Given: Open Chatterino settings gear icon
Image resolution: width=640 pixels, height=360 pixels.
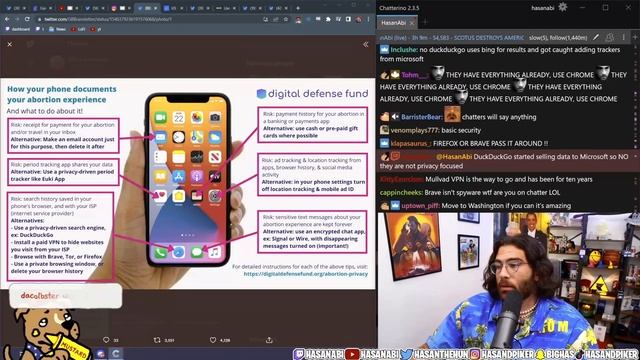Looking at the screenshot, I should [562, 7].
